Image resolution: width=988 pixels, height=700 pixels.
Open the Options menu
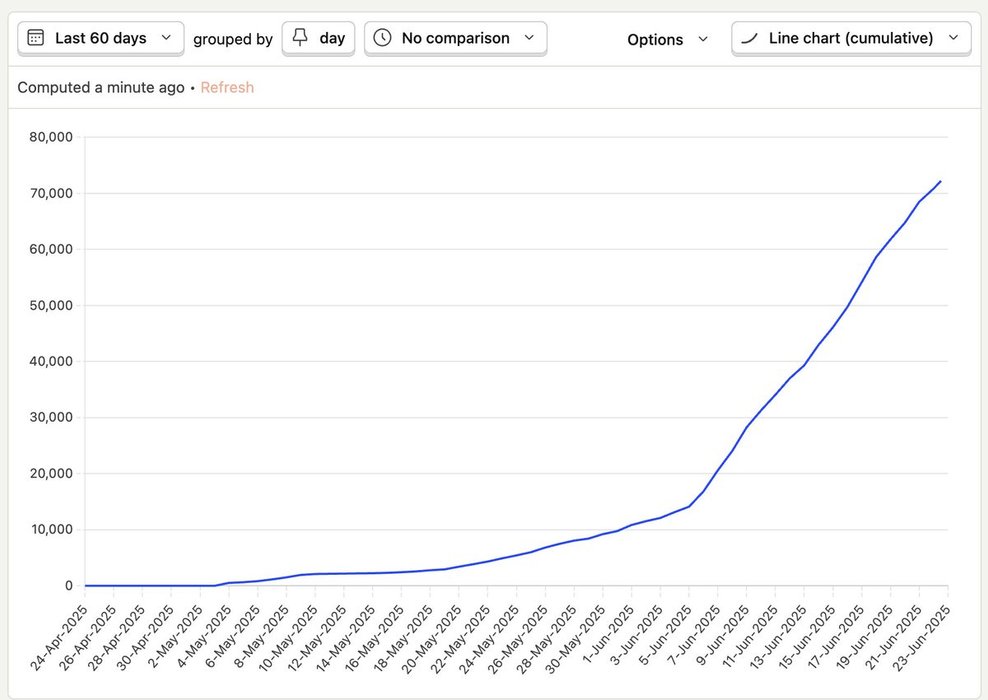pos(656,39)
